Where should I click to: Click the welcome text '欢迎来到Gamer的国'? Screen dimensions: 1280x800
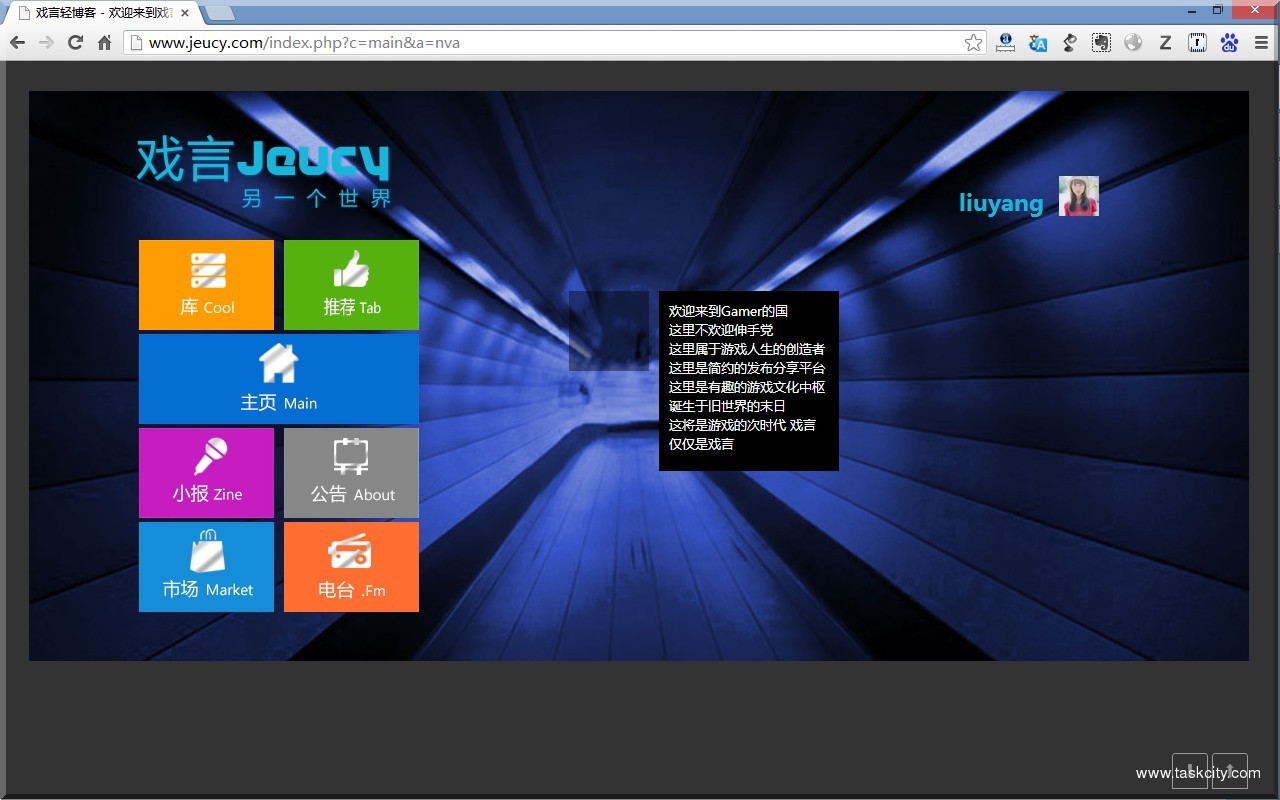tap(728, 311)
